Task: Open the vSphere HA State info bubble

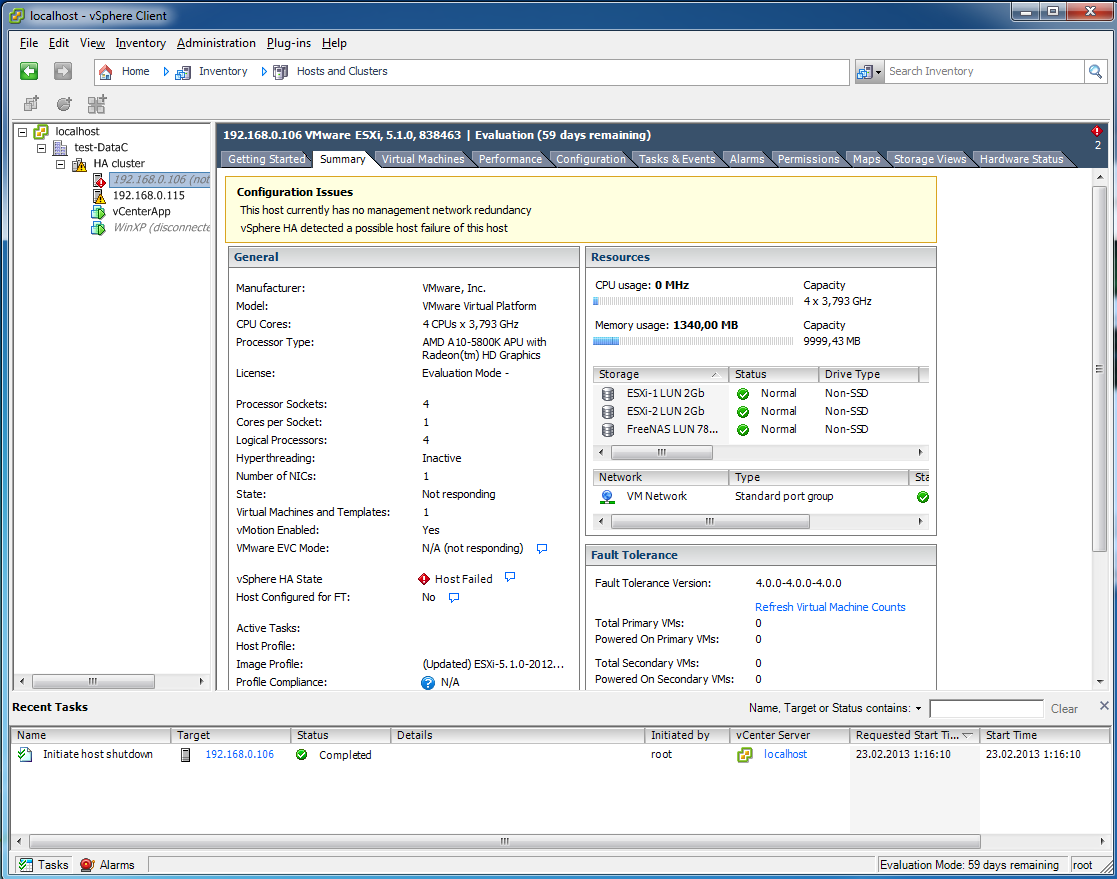Action: [510, 577]
